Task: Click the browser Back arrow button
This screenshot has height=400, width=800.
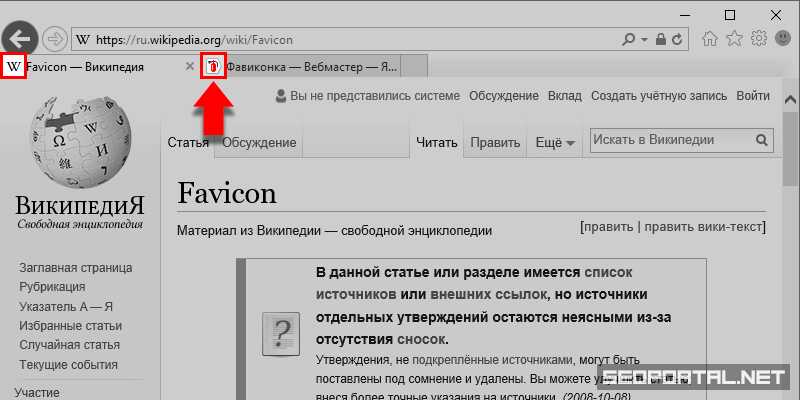Action: [x=21, y=40]
